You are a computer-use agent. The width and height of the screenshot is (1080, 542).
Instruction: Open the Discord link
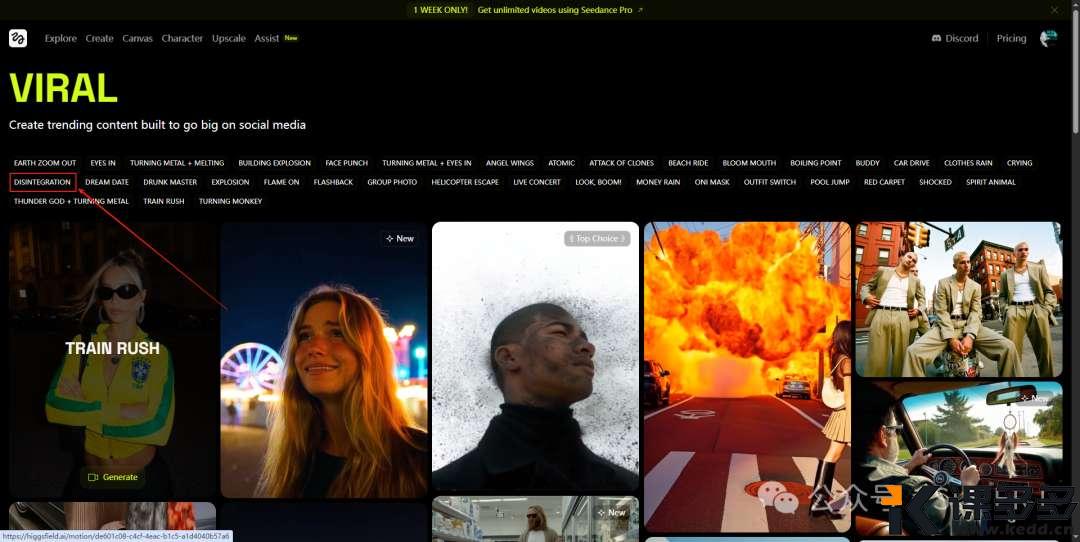(x=955, y=38)
